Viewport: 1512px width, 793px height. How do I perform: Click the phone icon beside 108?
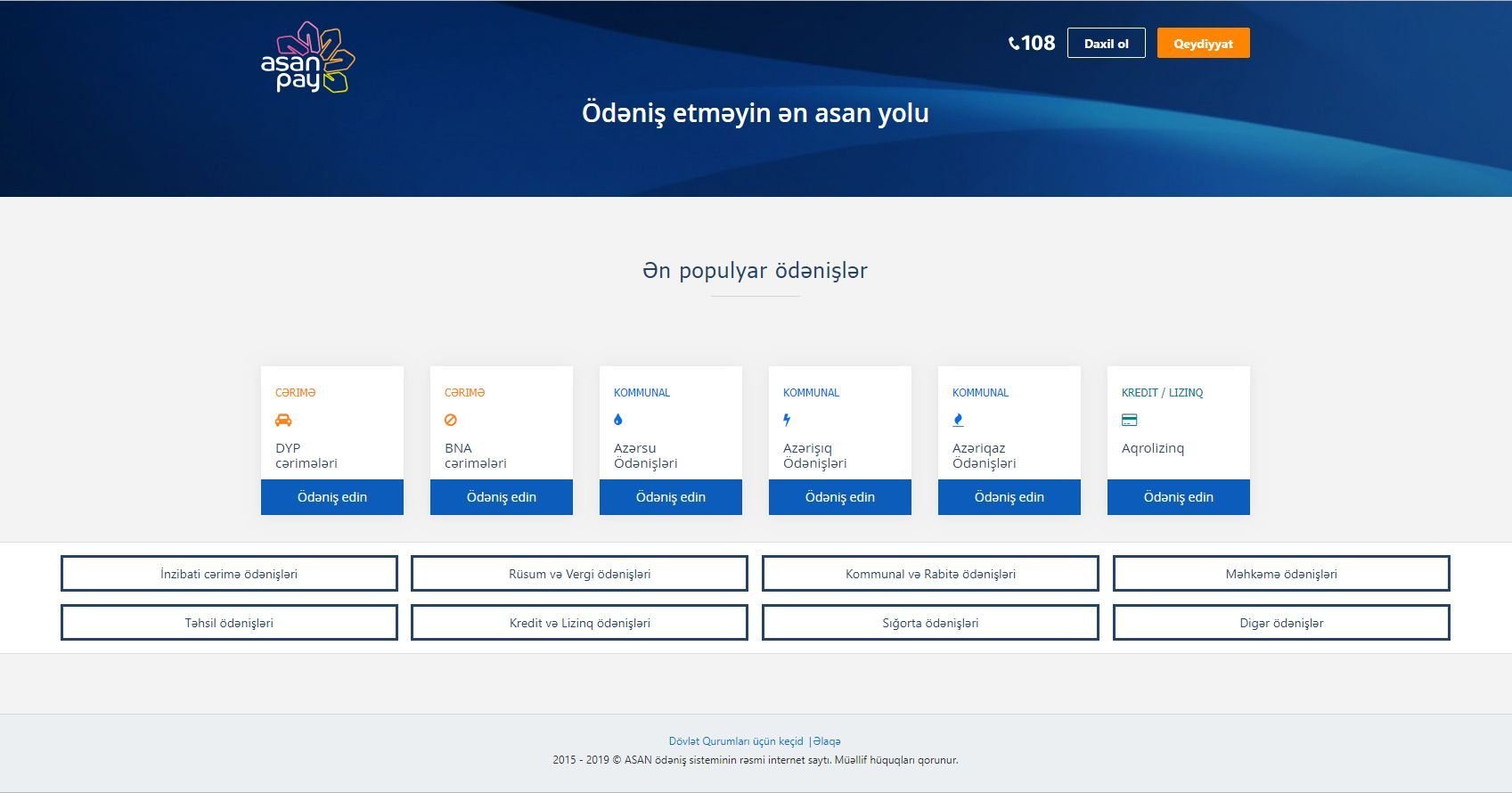click(1013, 44)
